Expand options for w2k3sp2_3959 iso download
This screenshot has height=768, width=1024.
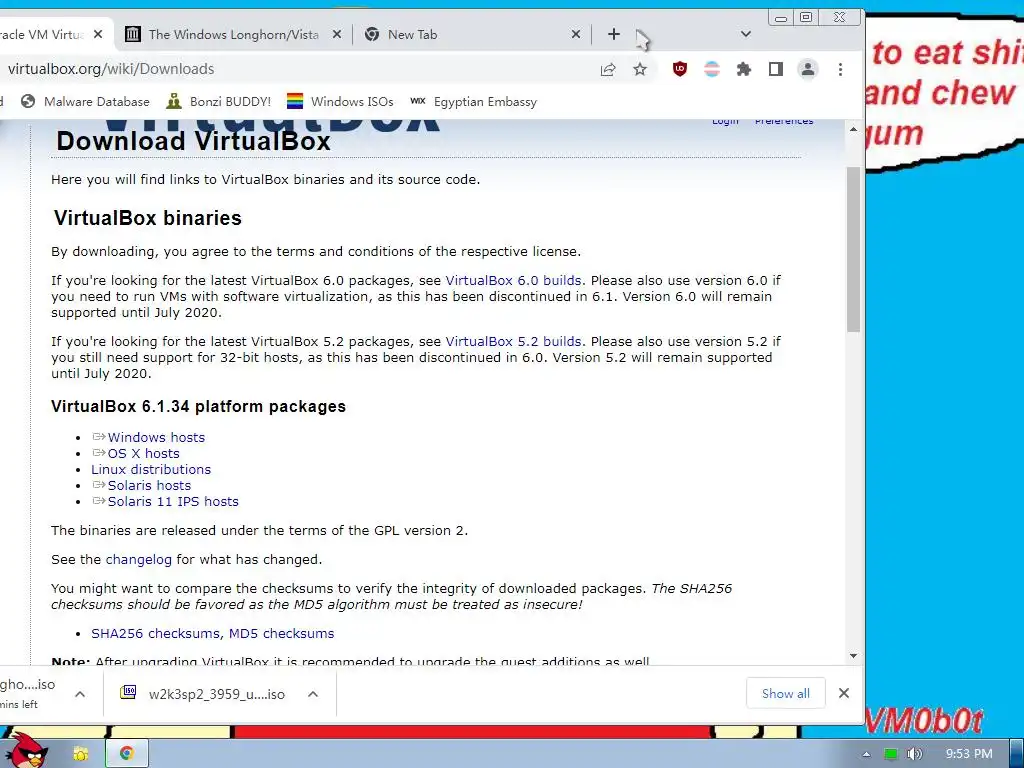313,694
